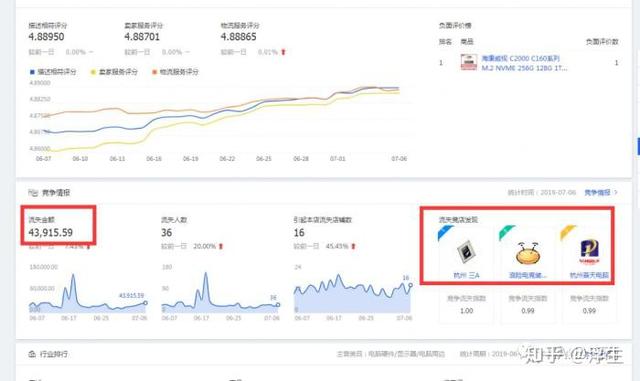The height and width of the screenshot is (381, 640).
Task: Toggle the orange 物流服务评分 legend series
Action: pos(175,72)
